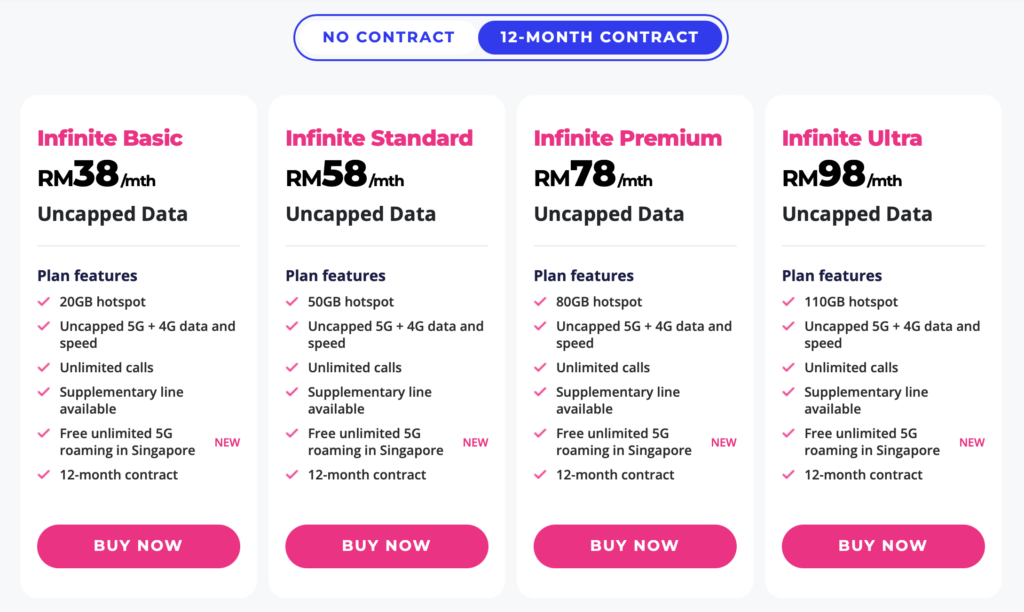Image resolution: width=1024 pixels, height=612 pixels.
Task: Switch to NO CONTRACT pricing view
Action: coord(388,36)
